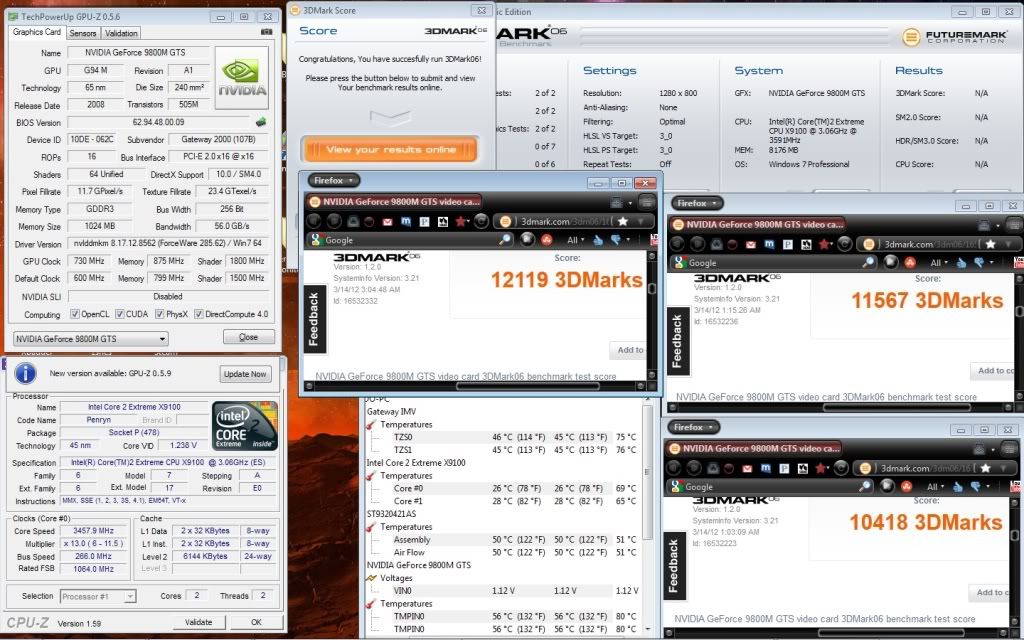Click the search magnifier in the 12119 Firefox window
Image resolution: width=1024 pixels, height=640 pixels.
pyautogui.click(x=505, y=240)
